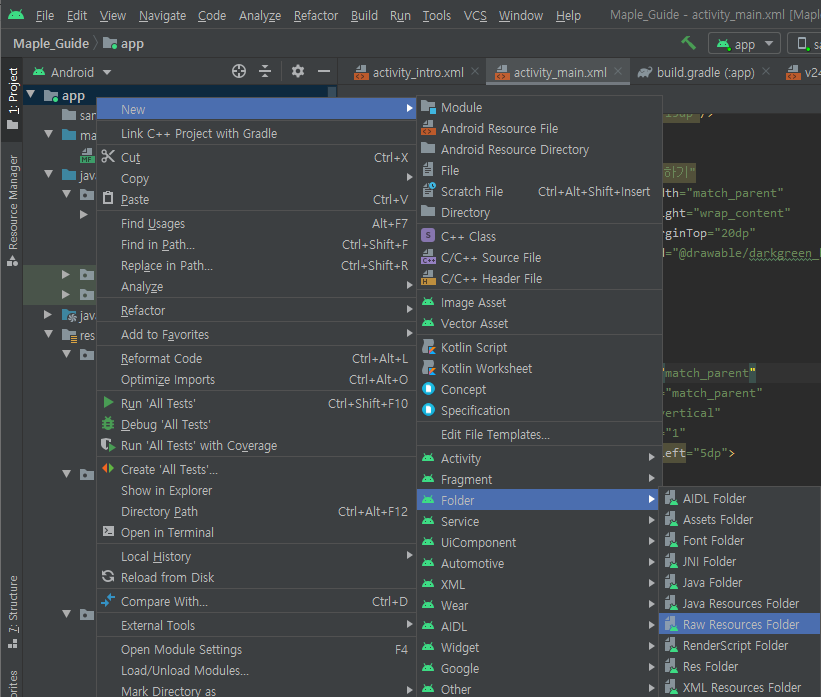Click the C++ Class purple S icon
821x697 pixels.
428,236
